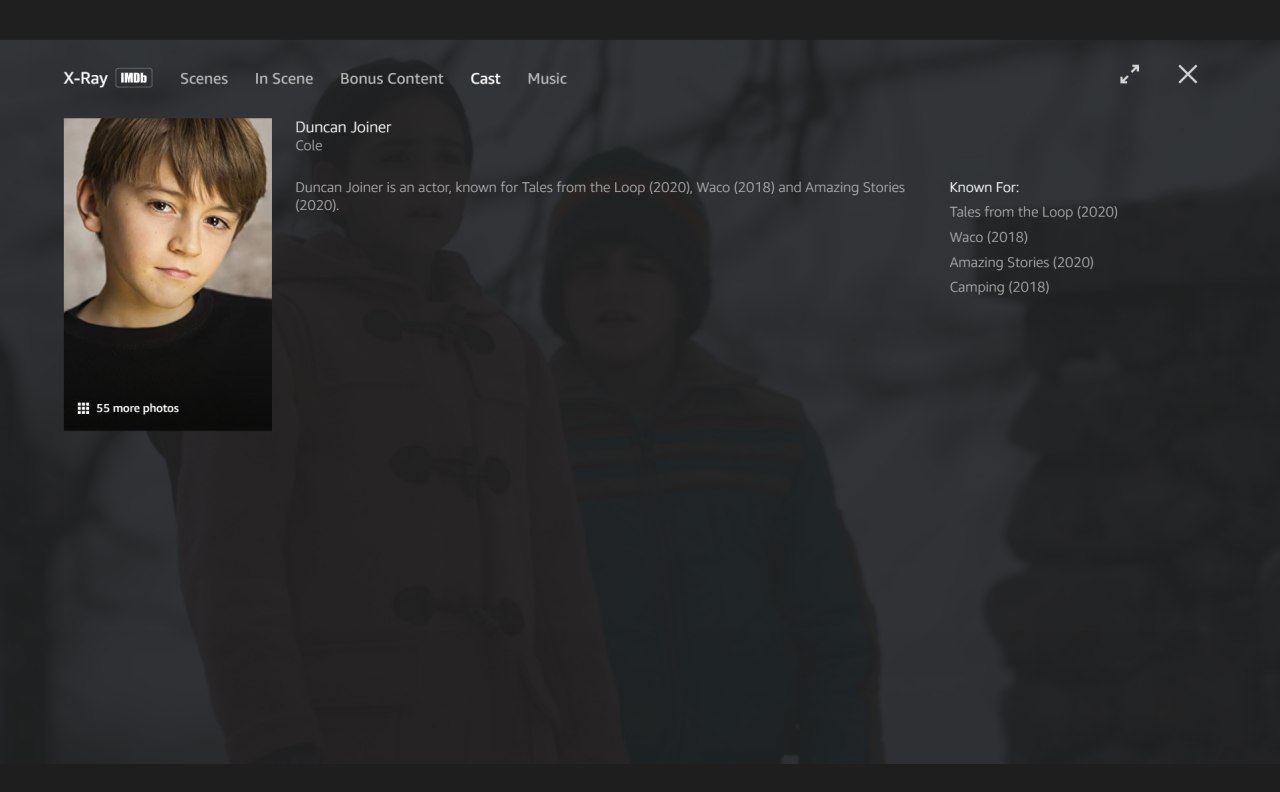Click the Cast tab
The height and width of the screenshot is (792, 1280).
pos(486,78)
